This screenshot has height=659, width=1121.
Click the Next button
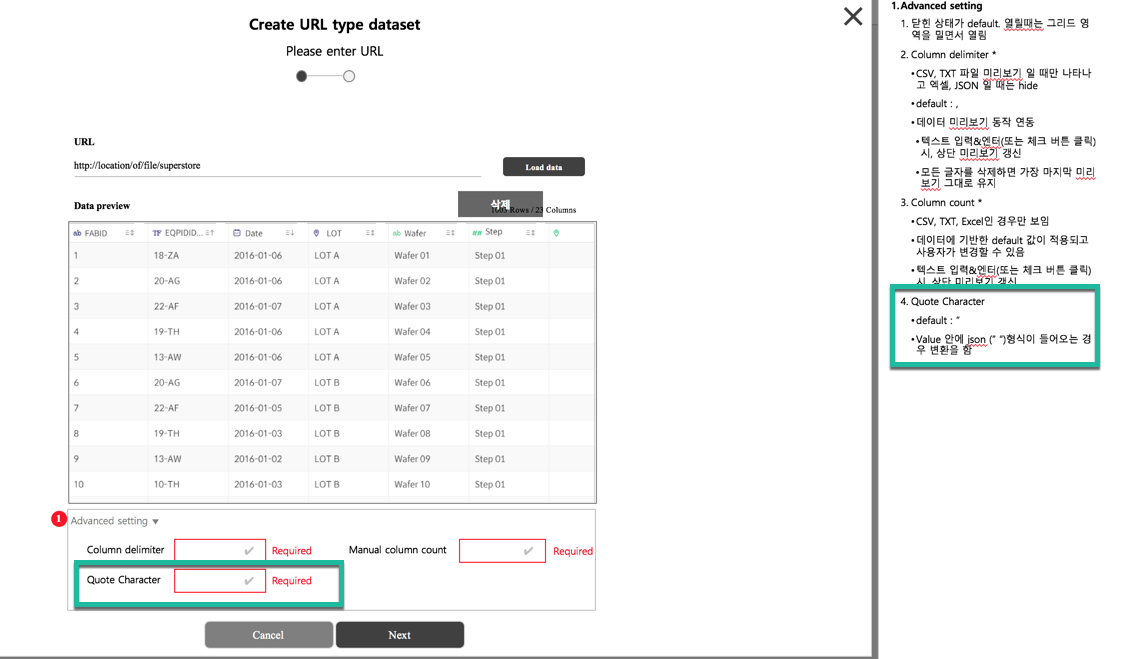(x=400, y=634)
